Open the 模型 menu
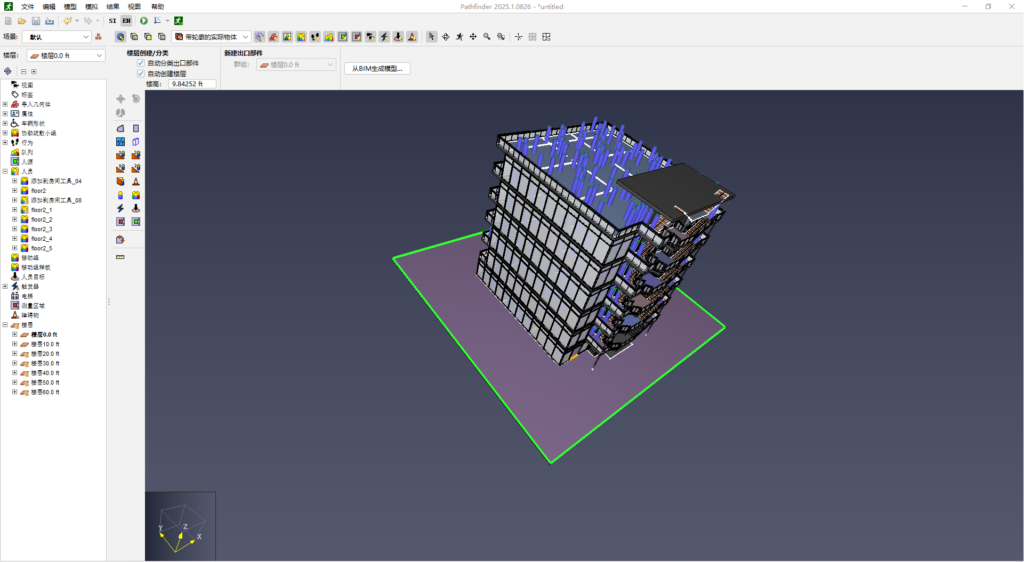This screenshot has height=562, width=1024. [70, 6]
